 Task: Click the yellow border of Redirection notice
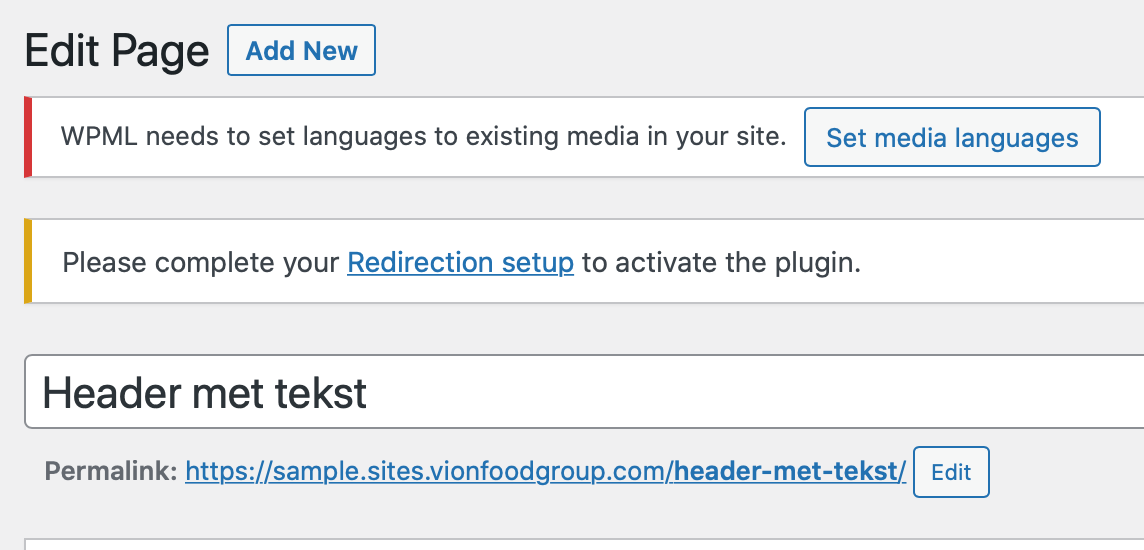pyautogui.click(x=28, y=261)
